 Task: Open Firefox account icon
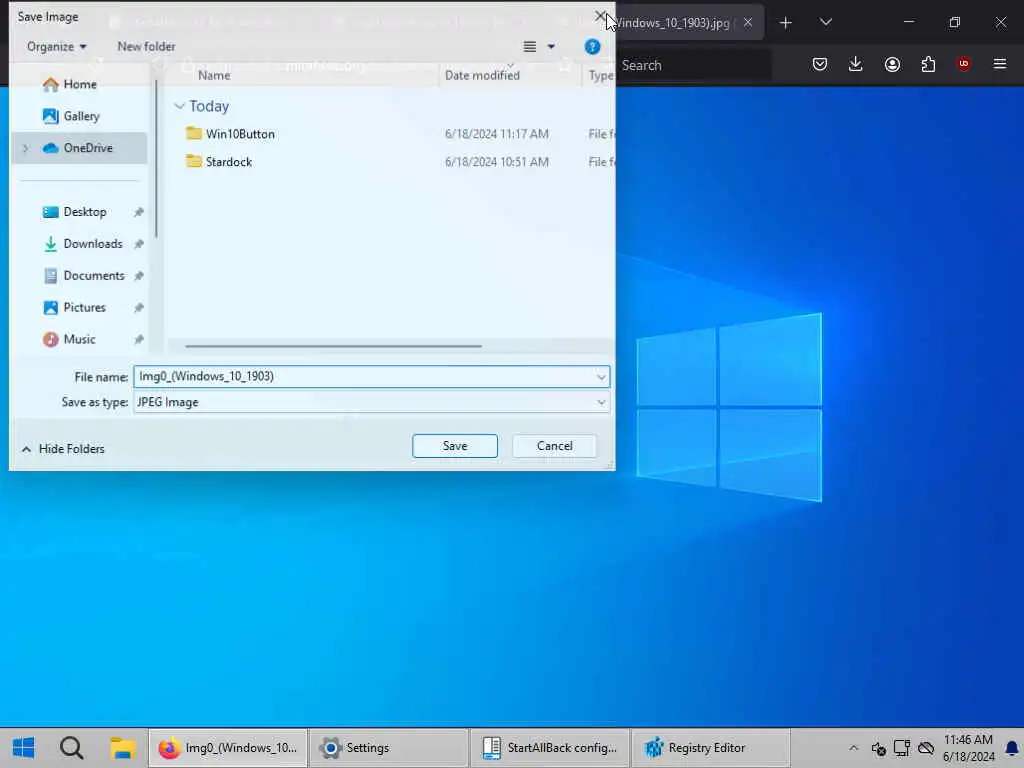tap(892, 64)
